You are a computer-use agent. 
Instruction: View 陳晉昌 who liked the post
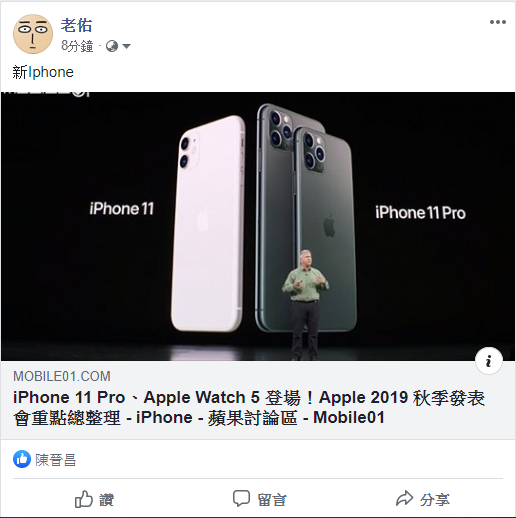(x=56, y=460)
